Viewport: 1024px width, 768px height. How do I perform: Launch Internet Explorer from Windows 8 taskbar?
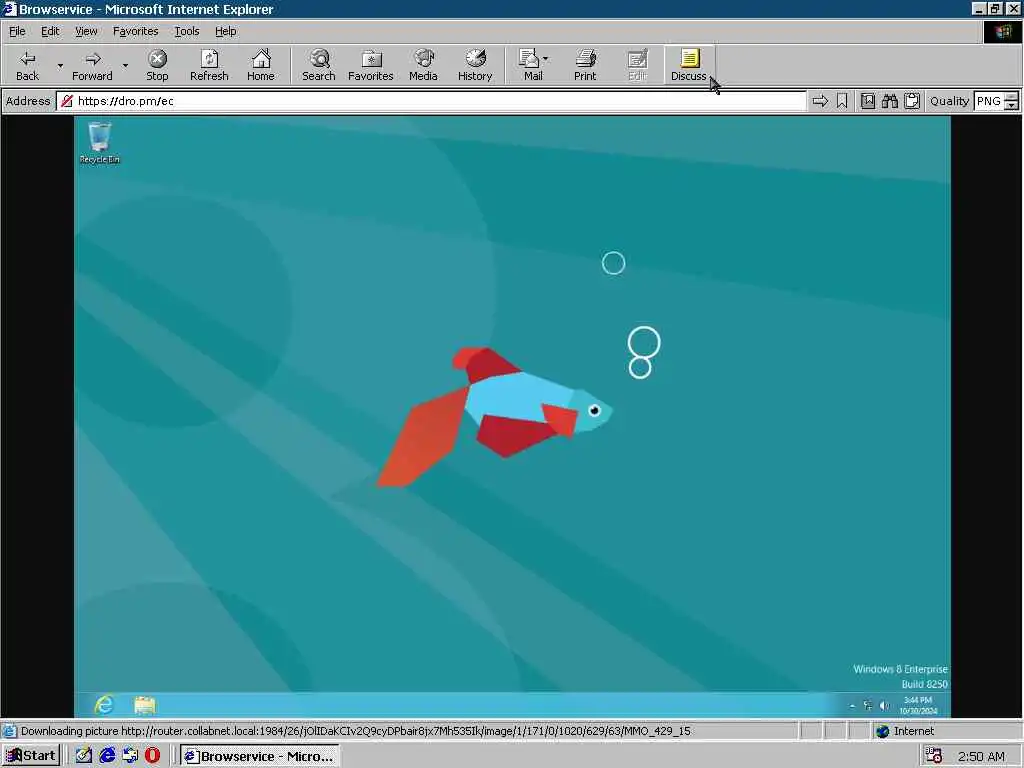(104, 705)
